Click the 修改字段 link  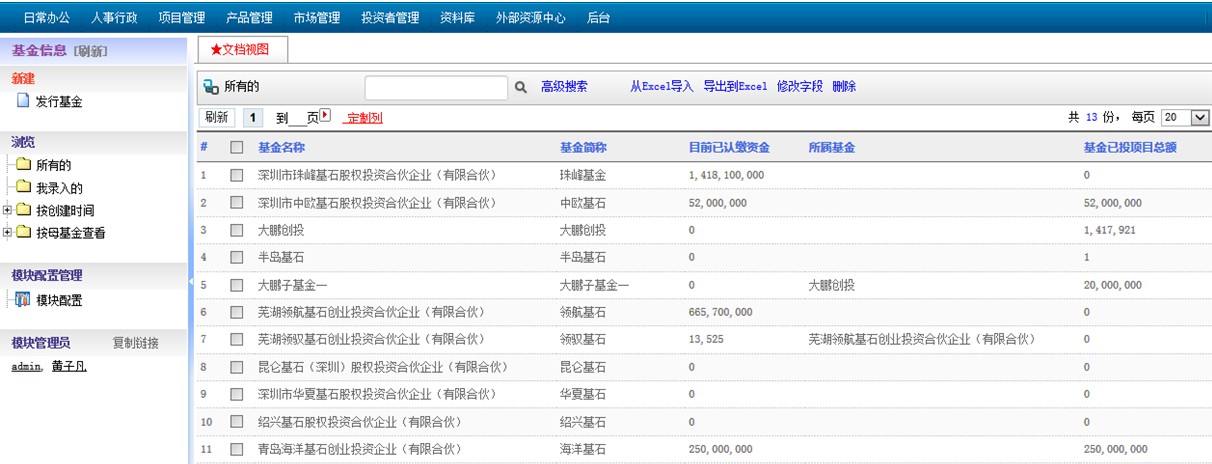[x=800, y=87]
